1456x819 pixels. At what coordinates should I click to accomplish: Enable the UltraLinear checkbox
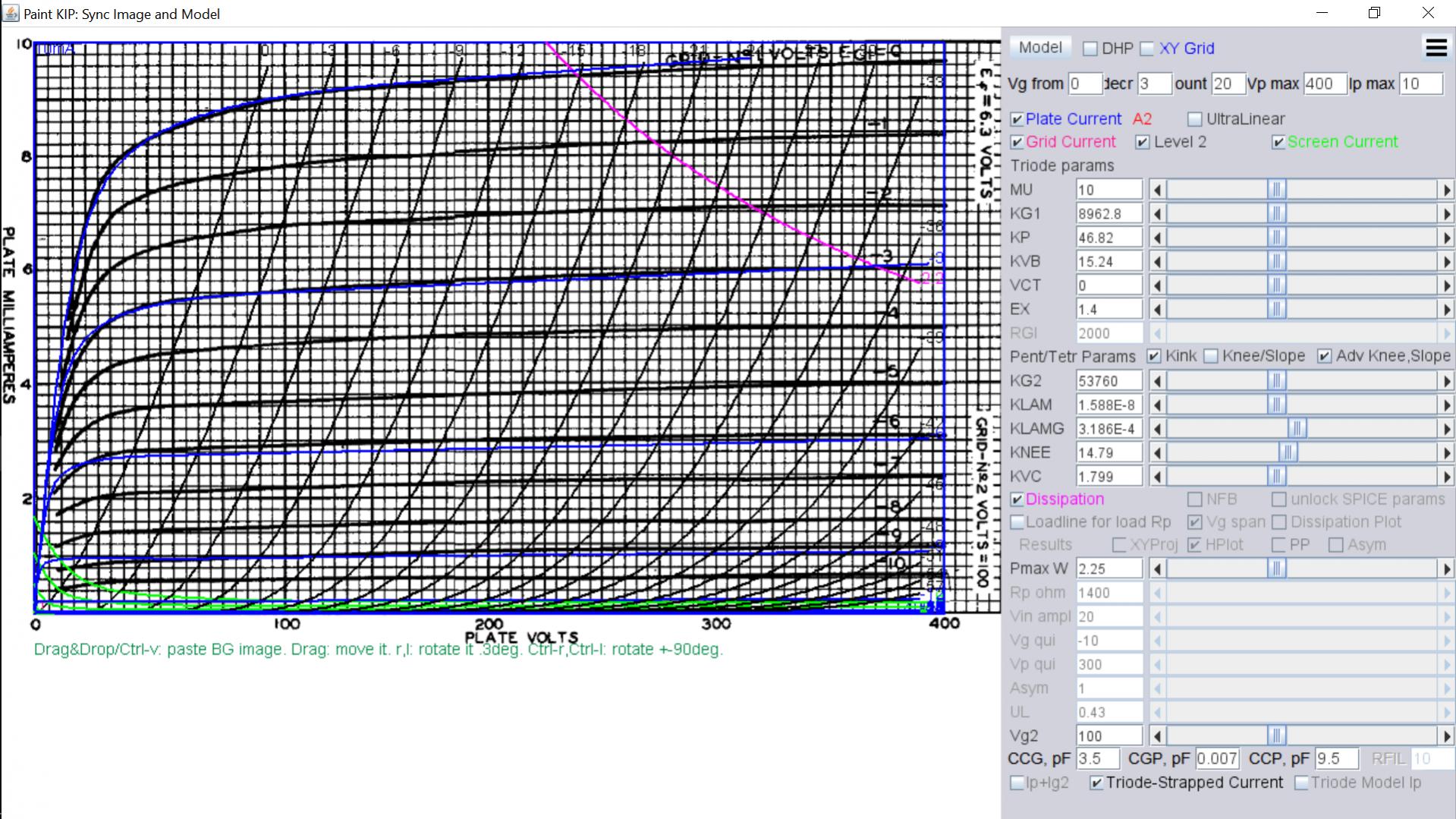(1195, 119)
